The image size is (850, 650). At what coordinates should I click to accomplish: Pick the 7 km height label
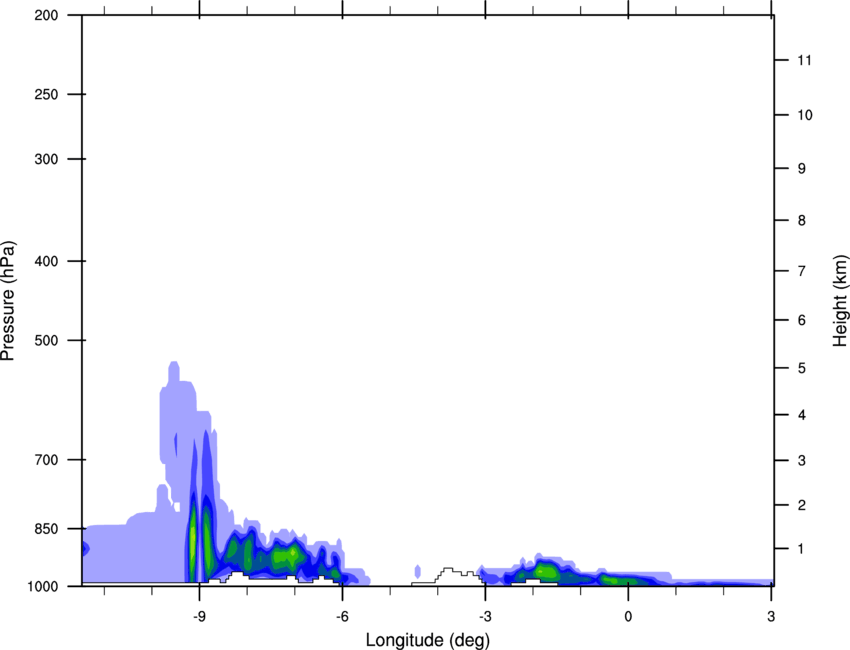pos(802,271)
